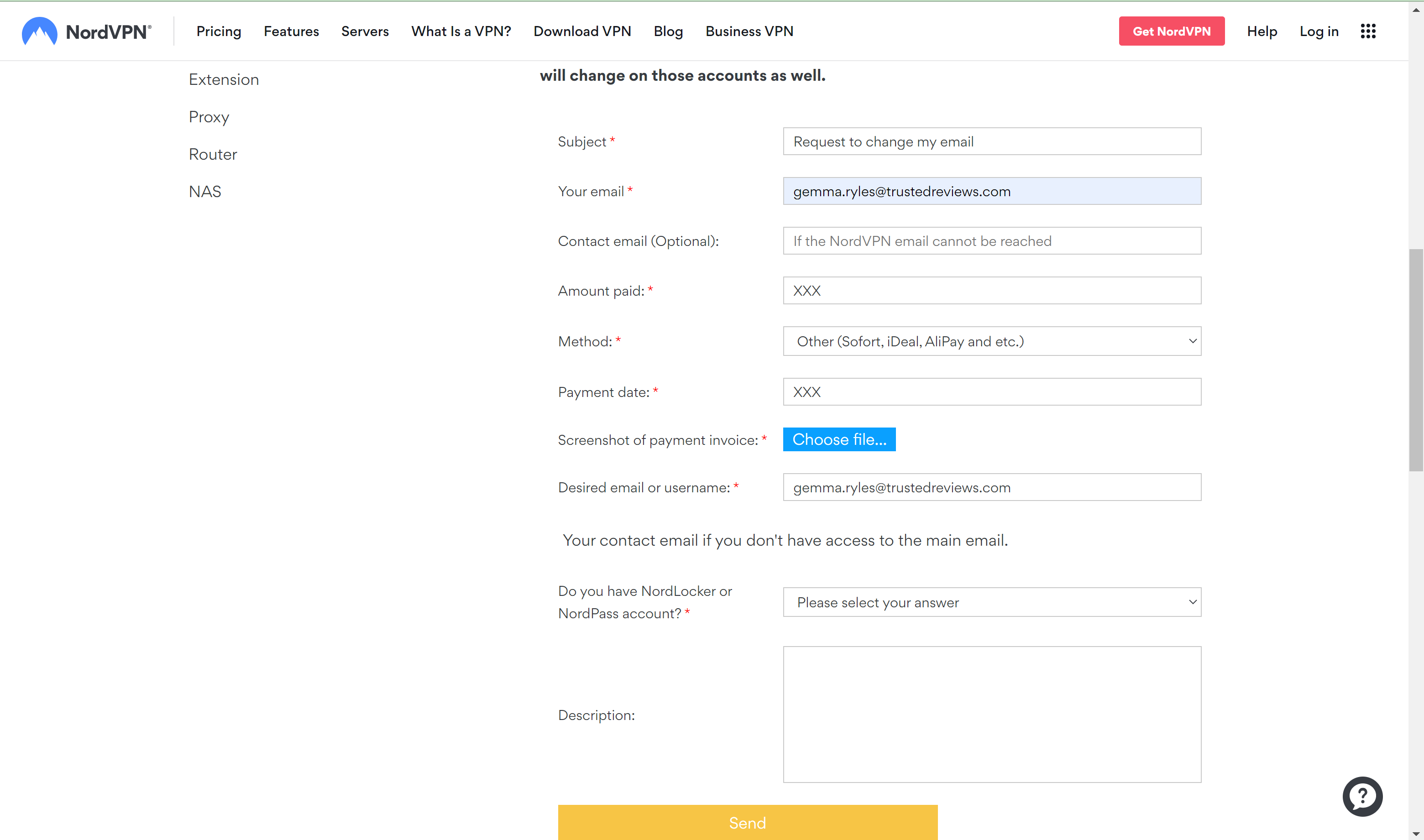1424x840 pixels.
Task: Select Proxy in the sidebar
Action: click(209, 117)
